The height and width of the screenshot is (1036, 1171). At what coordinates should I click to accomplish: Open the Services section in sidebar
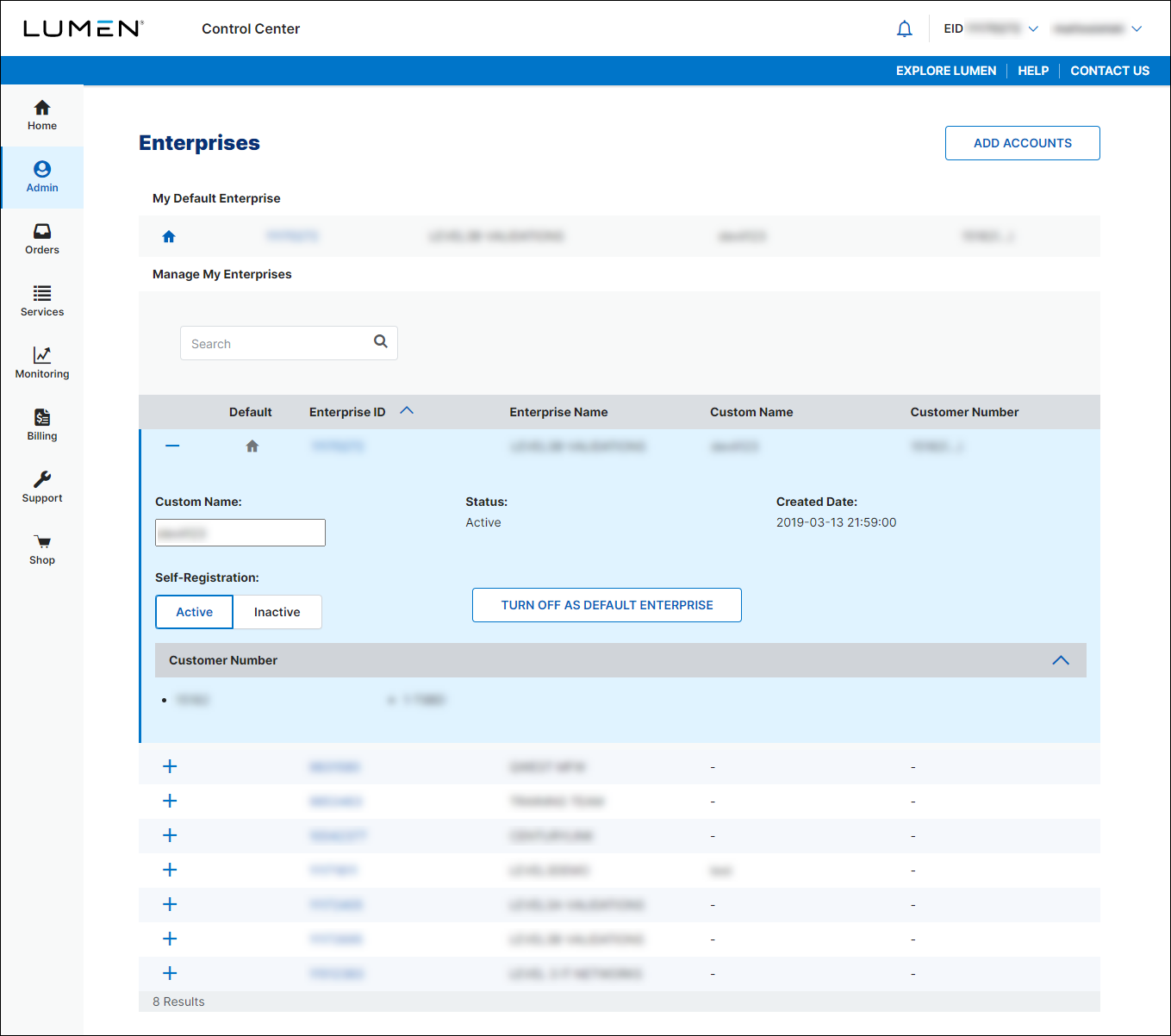pyautogui.click(x=42, y=302)
